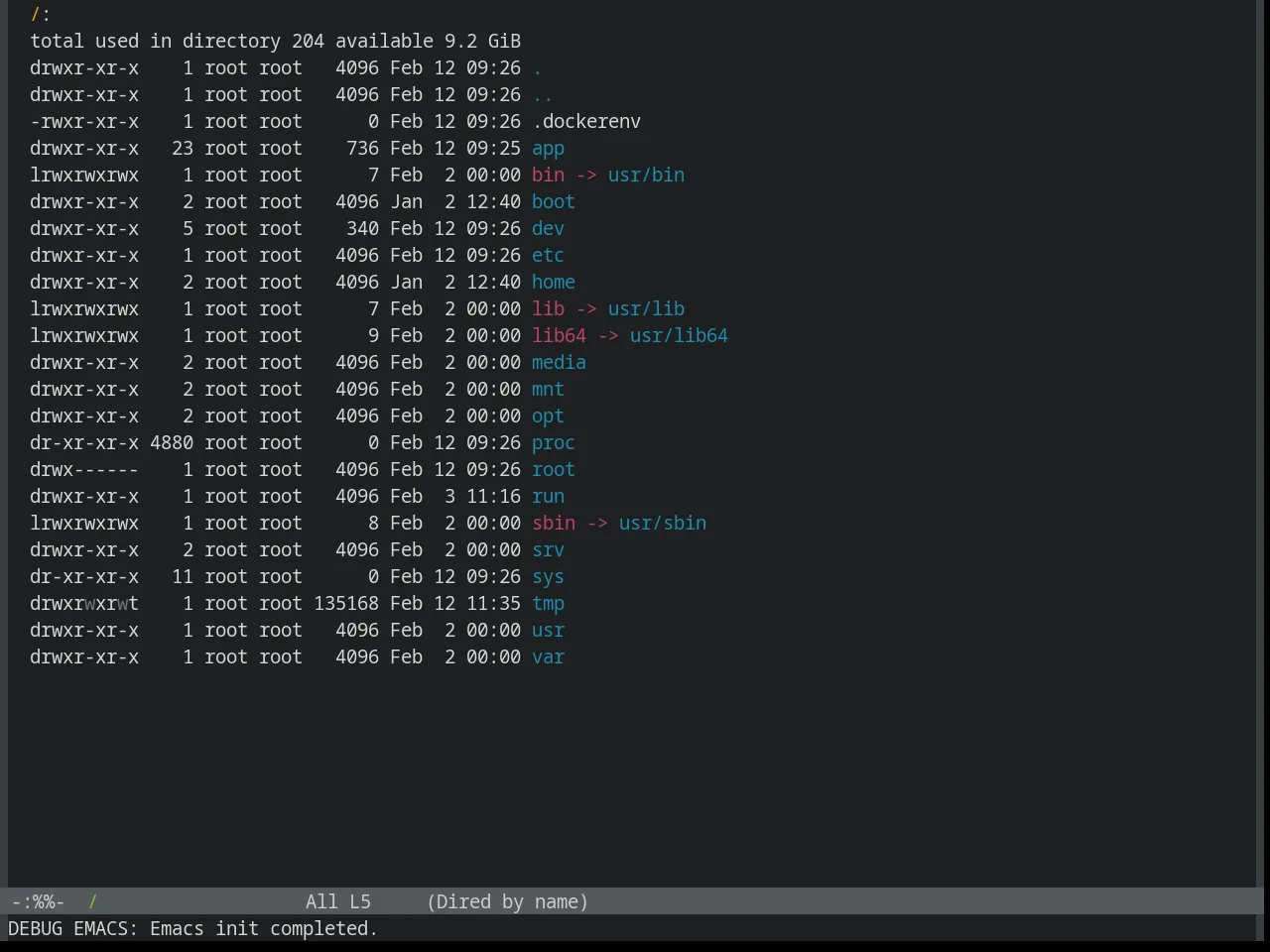This screenshot has height=952, width=1270.
Task: Click 'Feb 12 11:35' date of tmp
Action: click(455, 604)
